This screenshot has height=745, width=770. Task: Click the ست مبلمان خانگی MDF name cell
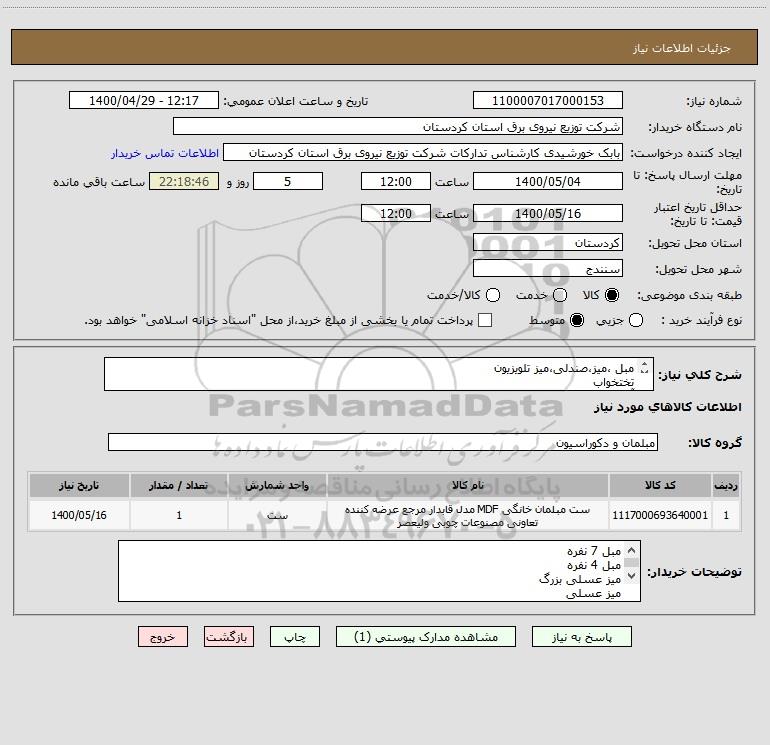click(x=468, y=516)
